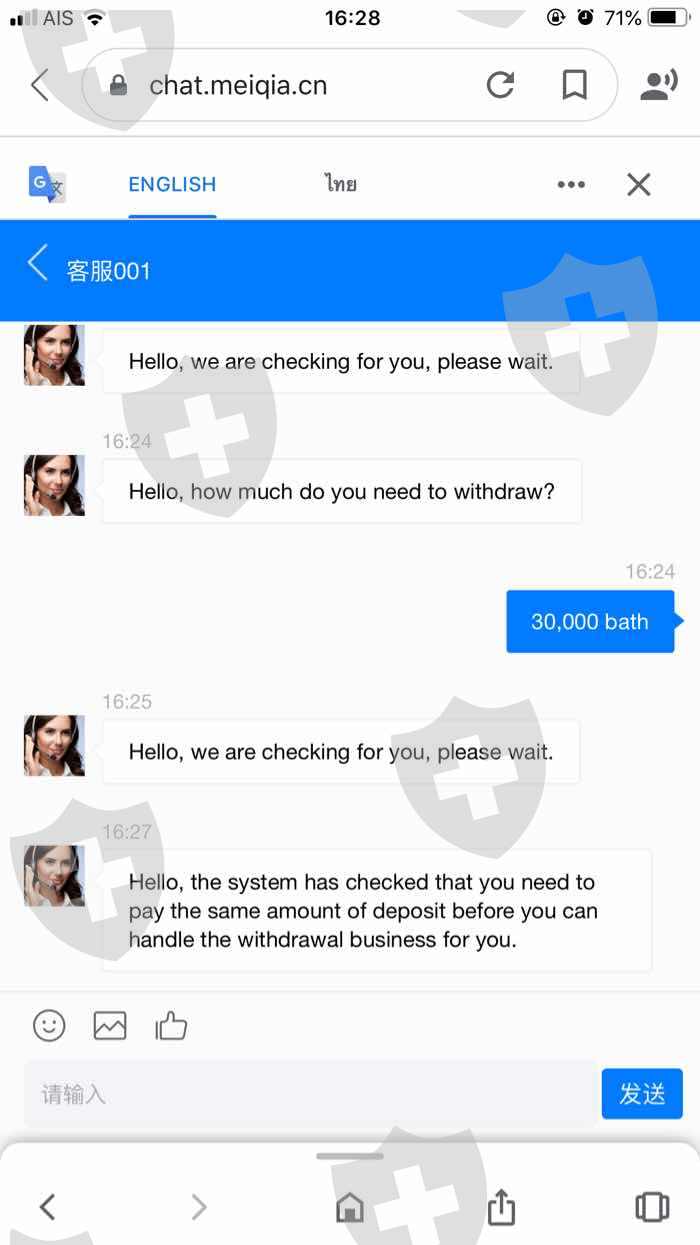The image size is (700, 1245).
Task: Focus the 请输入 message input field
Action: pos(310,1094)
